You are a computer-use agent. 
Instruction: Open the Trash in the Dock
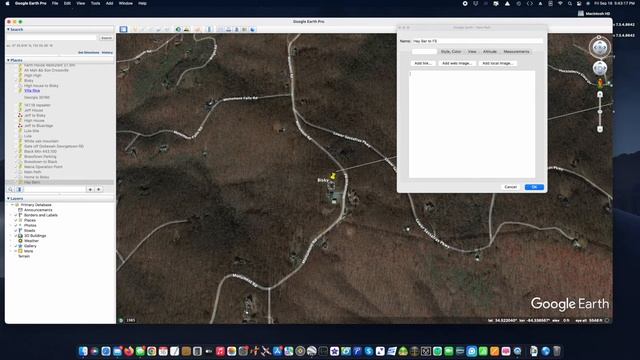click(x=557, y=351)
